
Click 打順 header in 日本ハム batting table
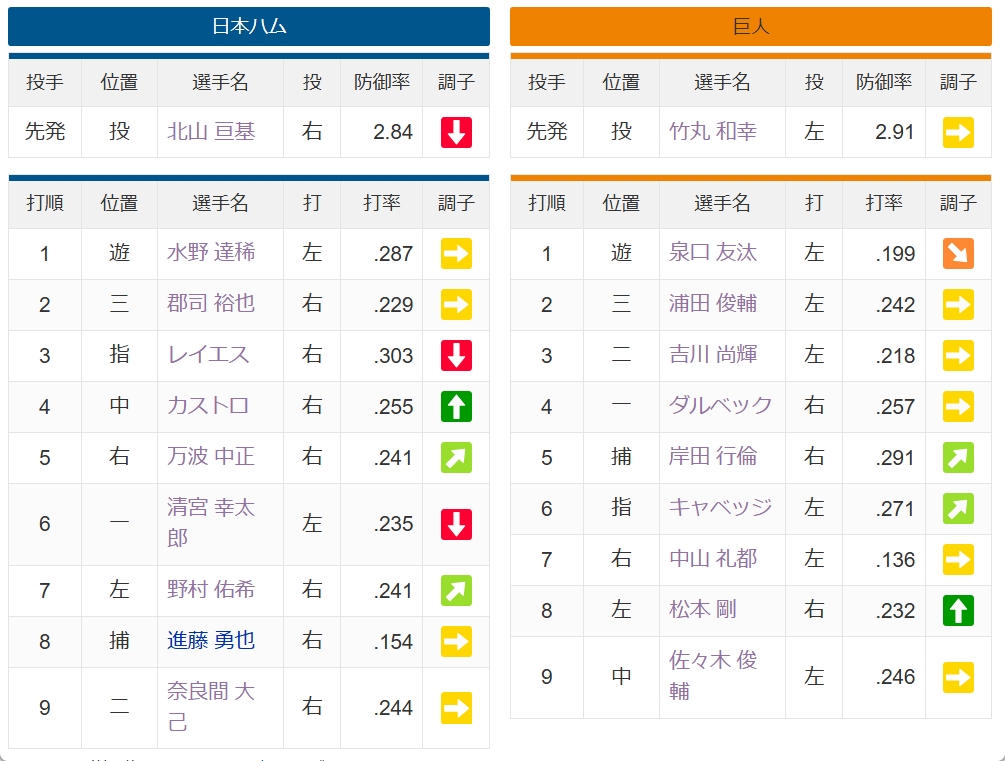pos(45,203)
